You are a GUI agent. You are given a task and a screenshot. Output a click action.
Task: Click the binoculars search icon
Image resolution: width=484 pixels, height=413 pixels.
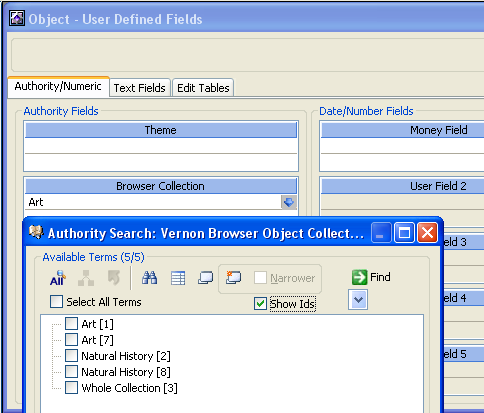pos(150,278)
